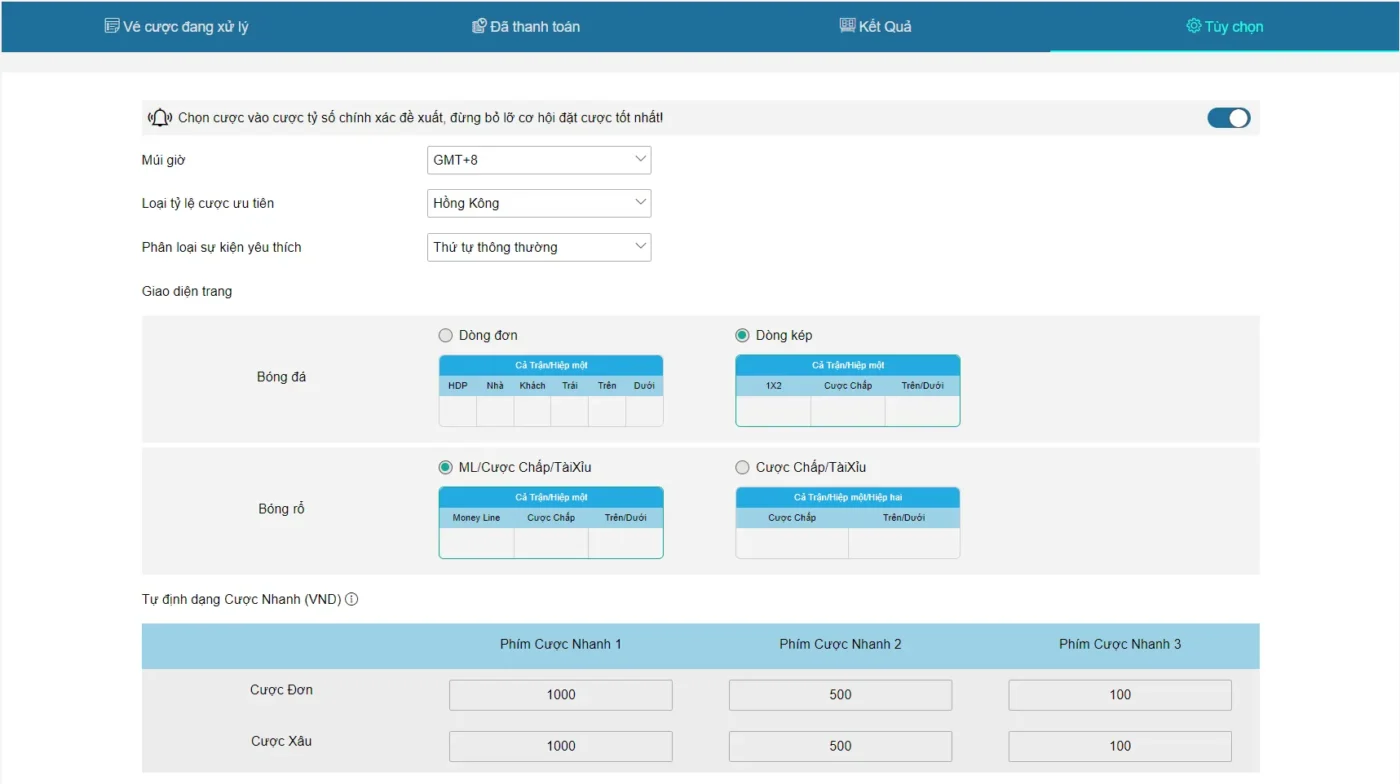Click Cược Xâu field for Phím Cược Nhanh 3
The height and width of the screenshot is (784, 1400).
(x=1119, y=746)
